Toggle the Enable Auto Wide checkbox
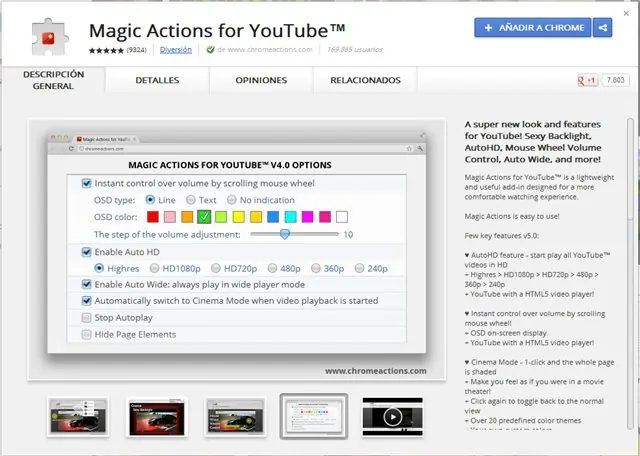Screen dimensions: 640x456 87,284
